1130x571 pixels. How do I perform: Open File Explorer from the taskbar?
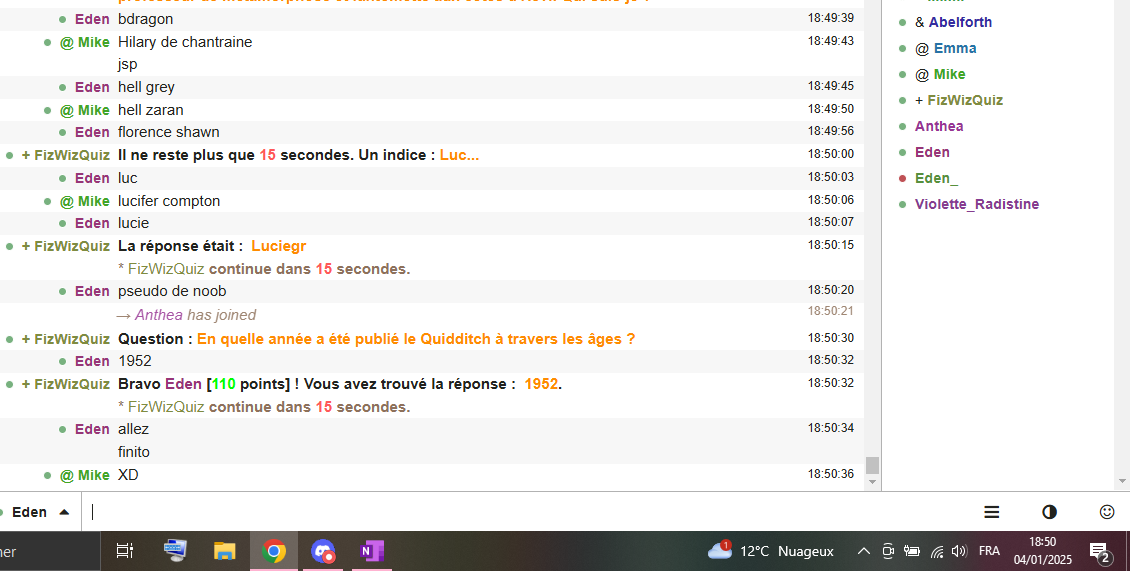tap(225, 552)
